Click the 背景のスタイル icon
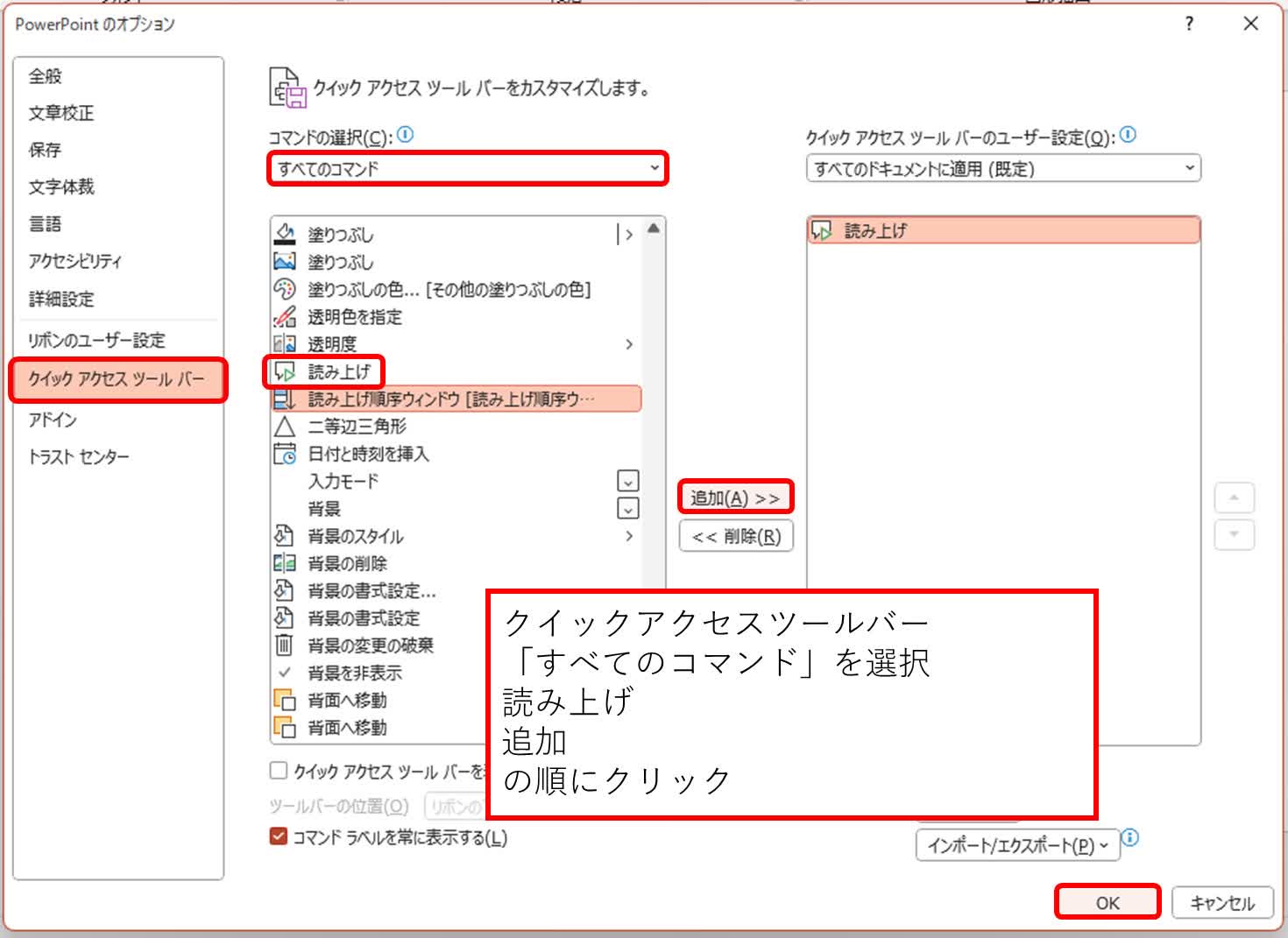Image resolution: width=1288 pixels, height=938 pixels. click(285, 535)
